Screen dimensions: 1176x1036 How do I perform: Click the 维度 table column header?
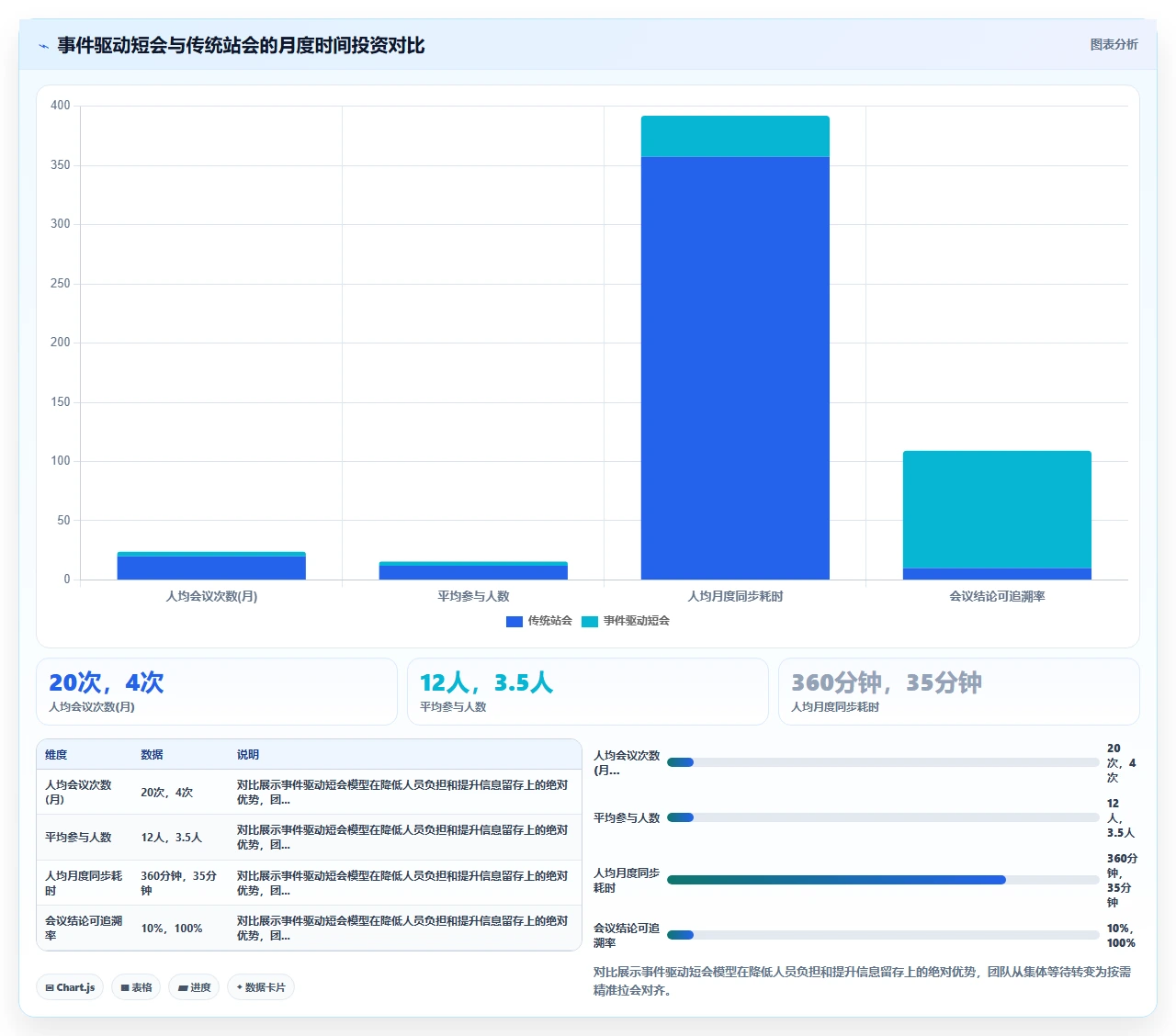[x=56, y=755]
